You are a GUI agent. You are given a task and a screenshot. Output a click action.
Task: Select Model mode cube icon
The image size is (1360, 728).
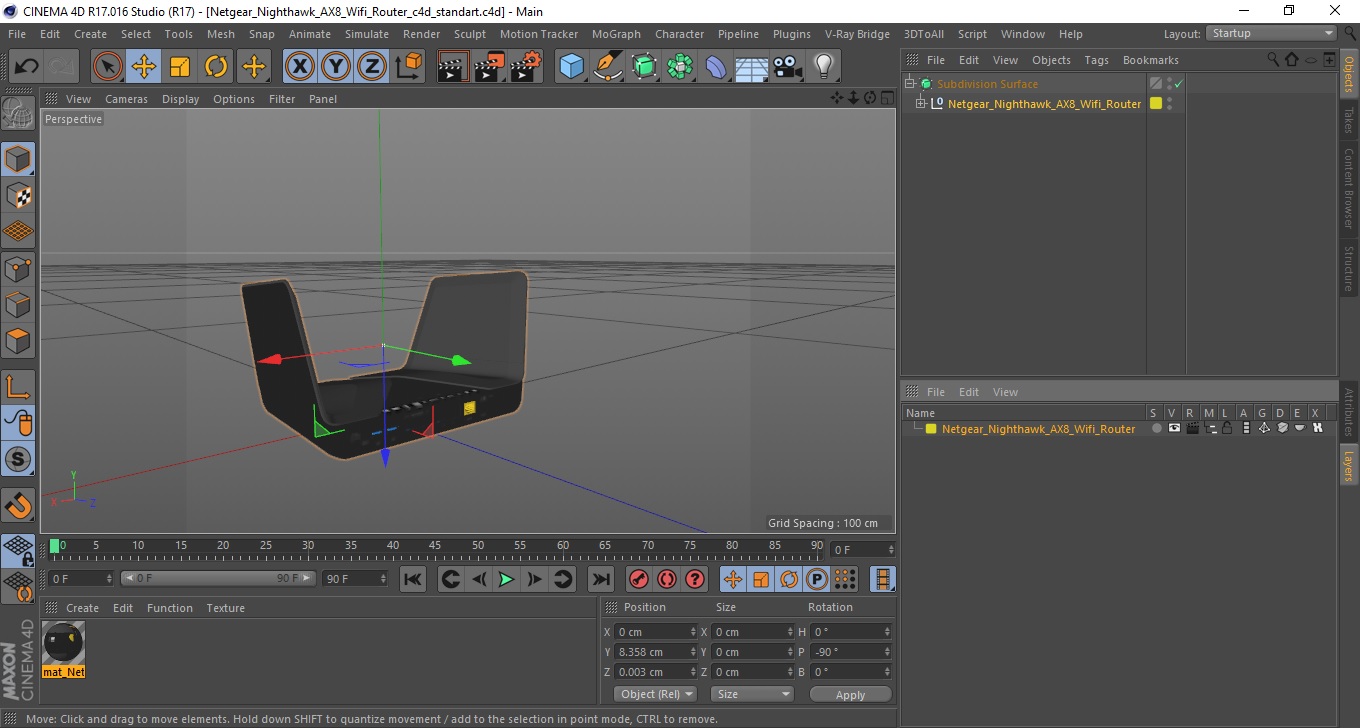point(18,159)
